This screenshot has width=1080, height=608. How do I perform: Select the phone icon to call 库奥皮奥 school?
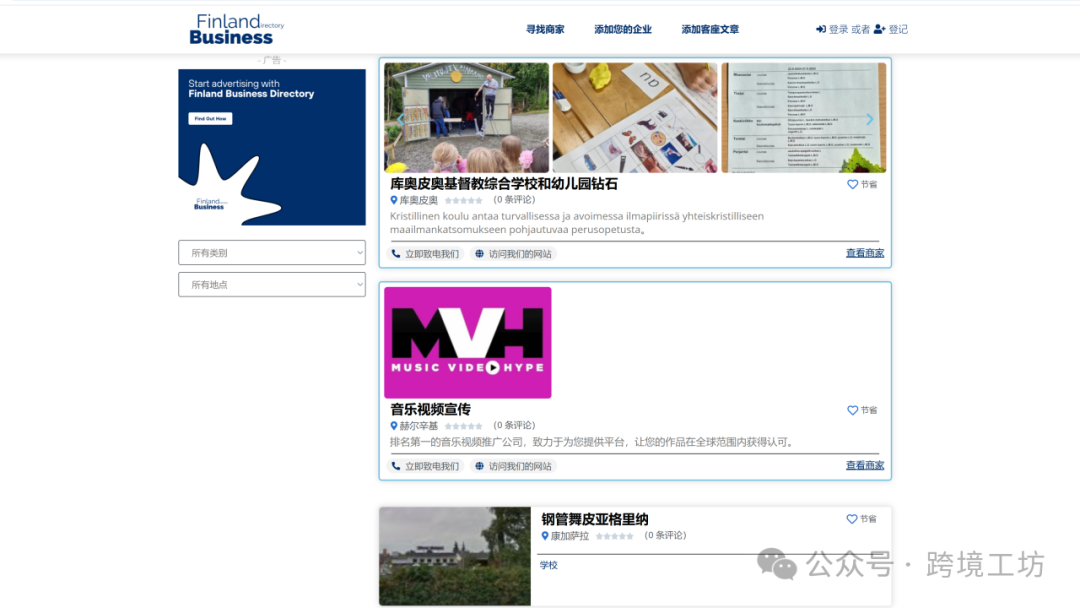pyautogui.click(x=395, y=253)
